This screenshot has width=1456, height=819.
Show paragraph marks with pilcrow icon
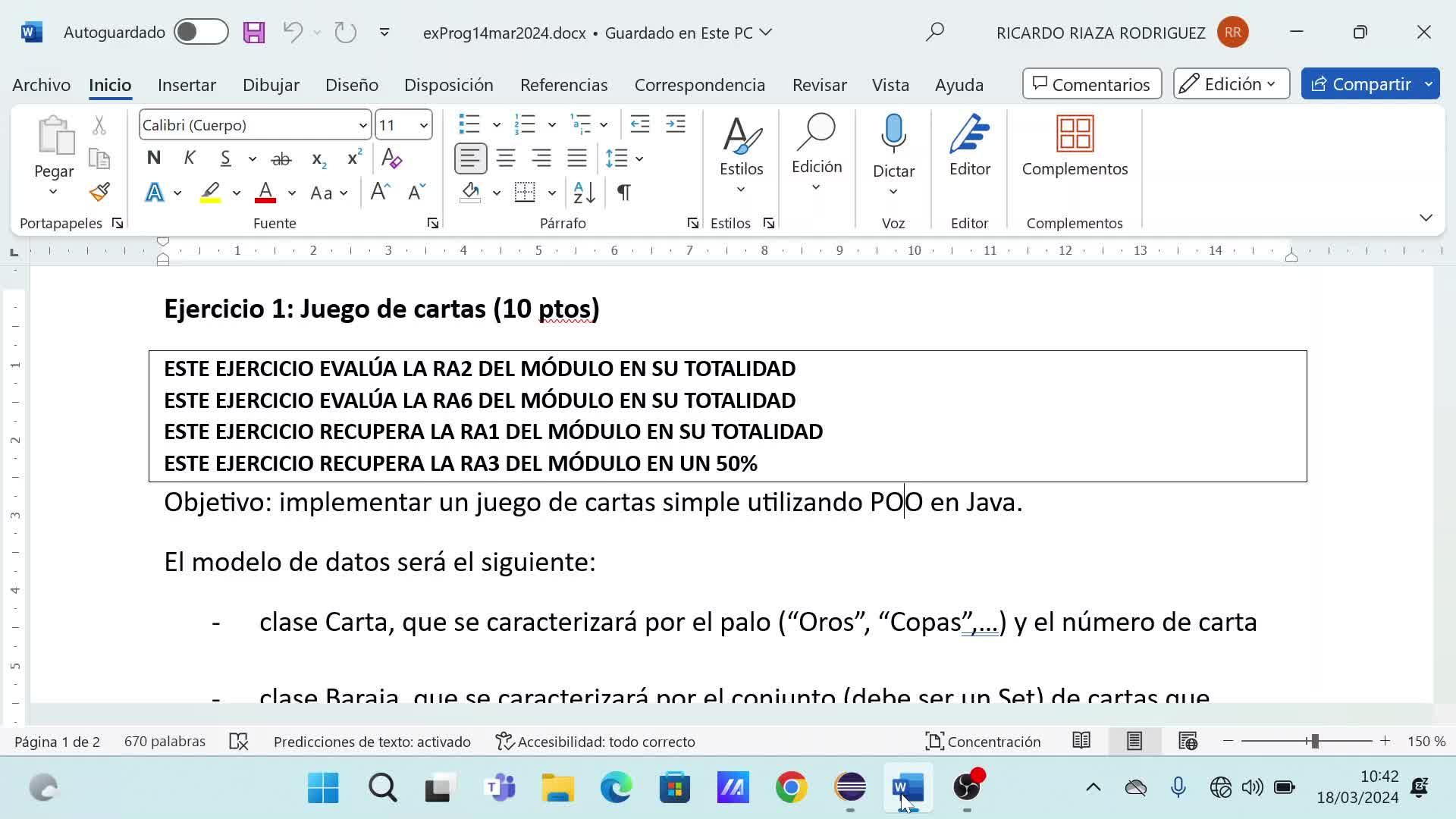[623, 193]
